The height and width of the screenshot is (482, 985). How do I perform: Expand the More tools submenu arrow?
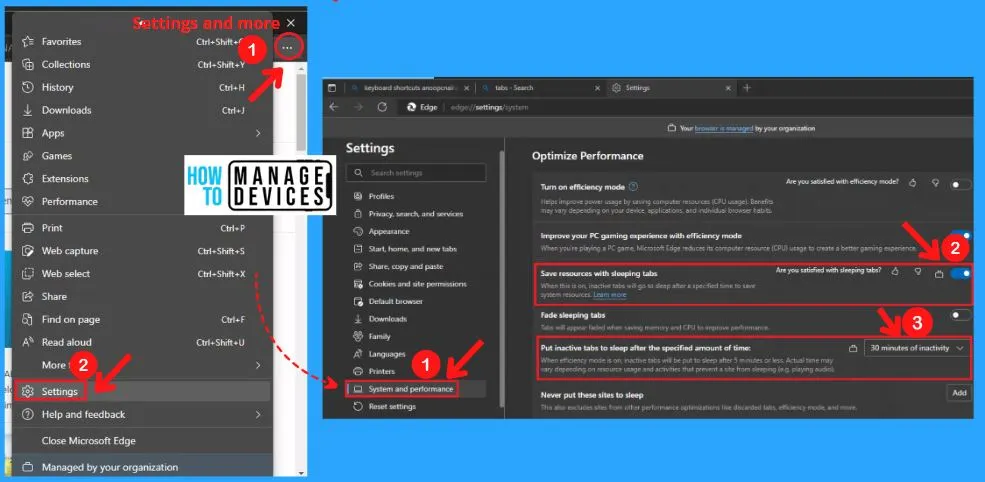pos(258,365)
